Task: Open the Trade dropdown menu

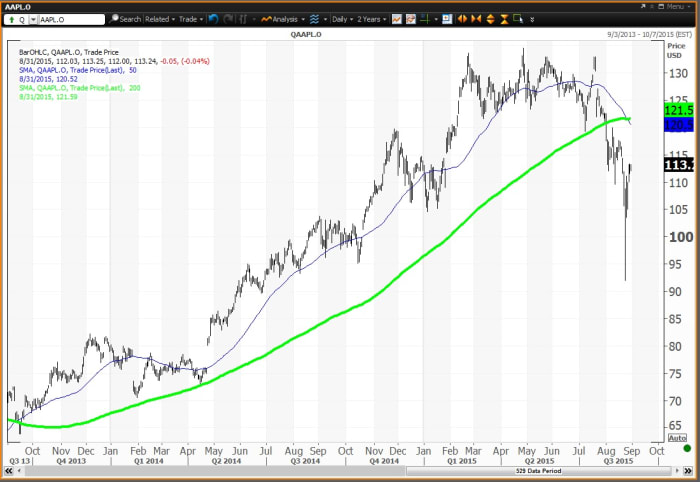Action: 190,19
